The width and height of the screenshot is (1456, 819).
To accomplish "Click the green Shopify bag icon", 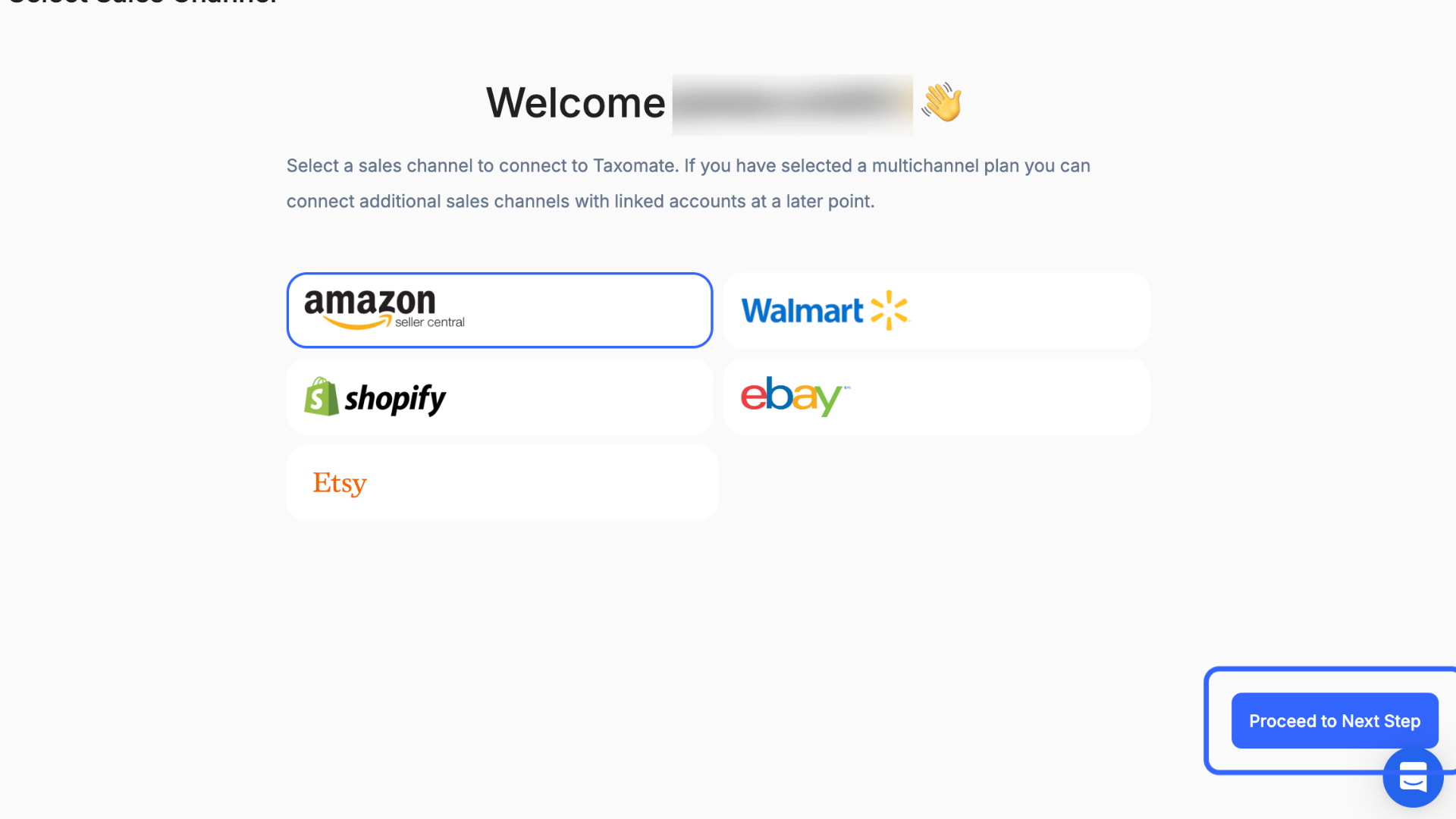I will tap(321, 396).
